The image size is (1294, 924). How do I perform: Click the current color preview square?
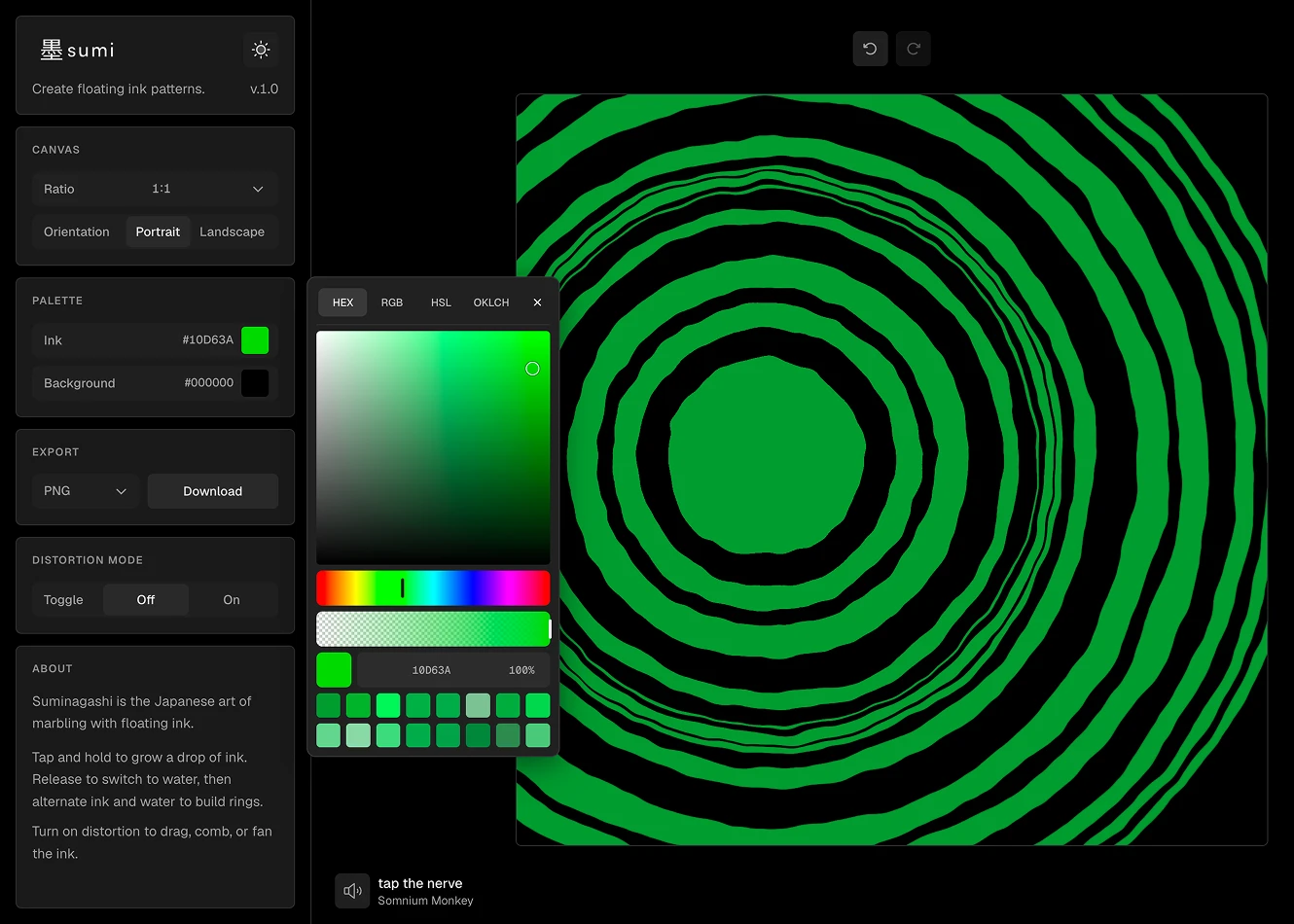[x=334, y=670]
